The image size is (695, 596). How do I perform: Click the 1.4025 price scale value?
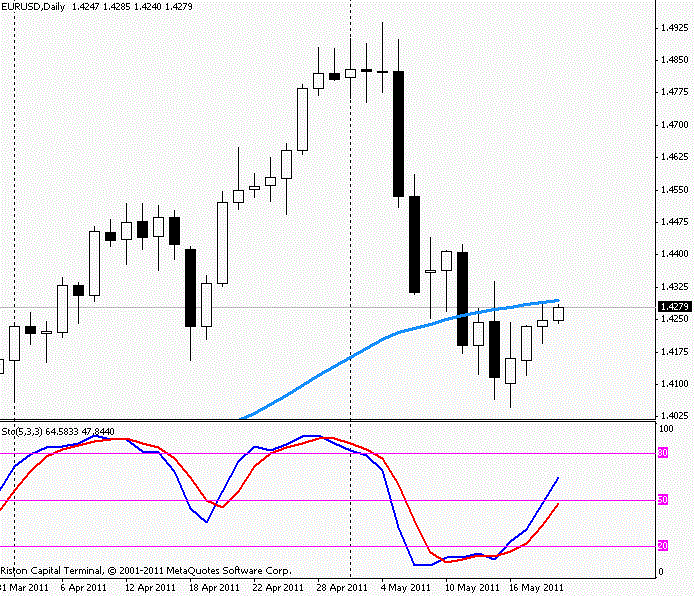pos(675,416)
